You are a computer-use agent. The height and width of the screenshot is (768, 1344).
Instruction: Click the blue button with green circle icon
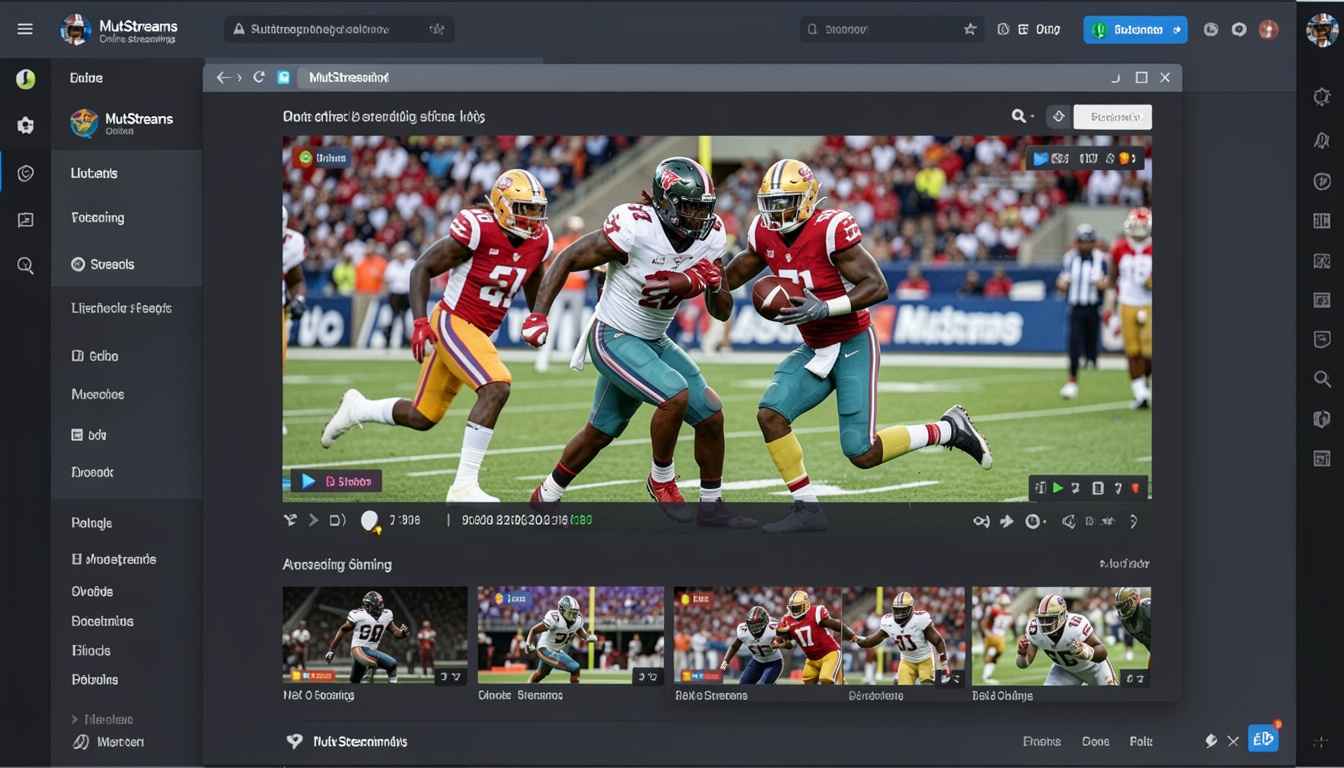click(1135, 30)
